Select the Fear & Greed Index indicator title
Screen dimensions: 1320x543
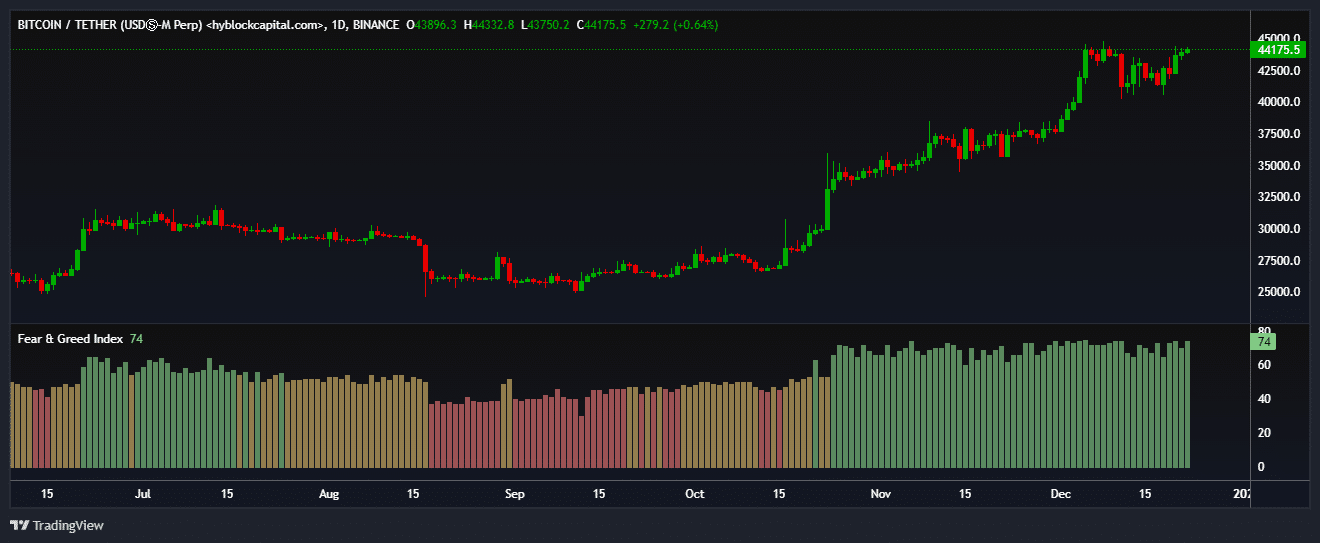70,339
